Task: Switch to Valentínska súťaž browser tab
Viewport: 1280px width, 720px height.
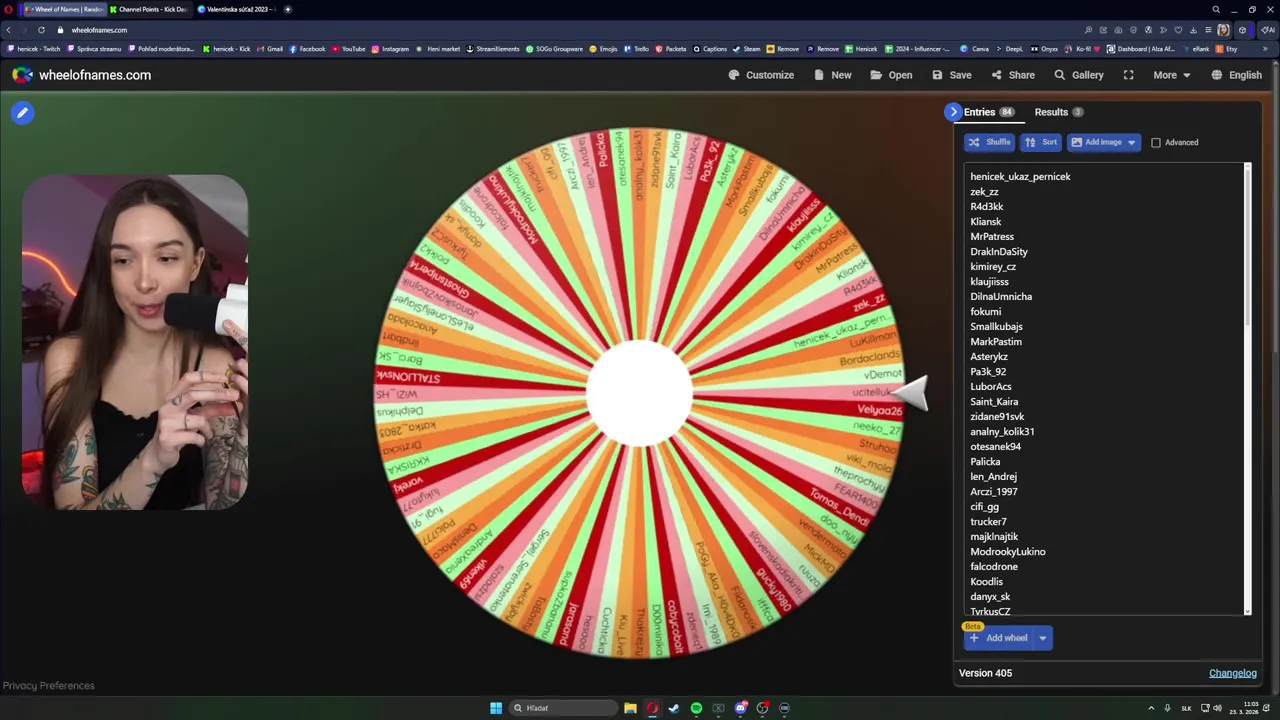Action: (x=236, y=9)
